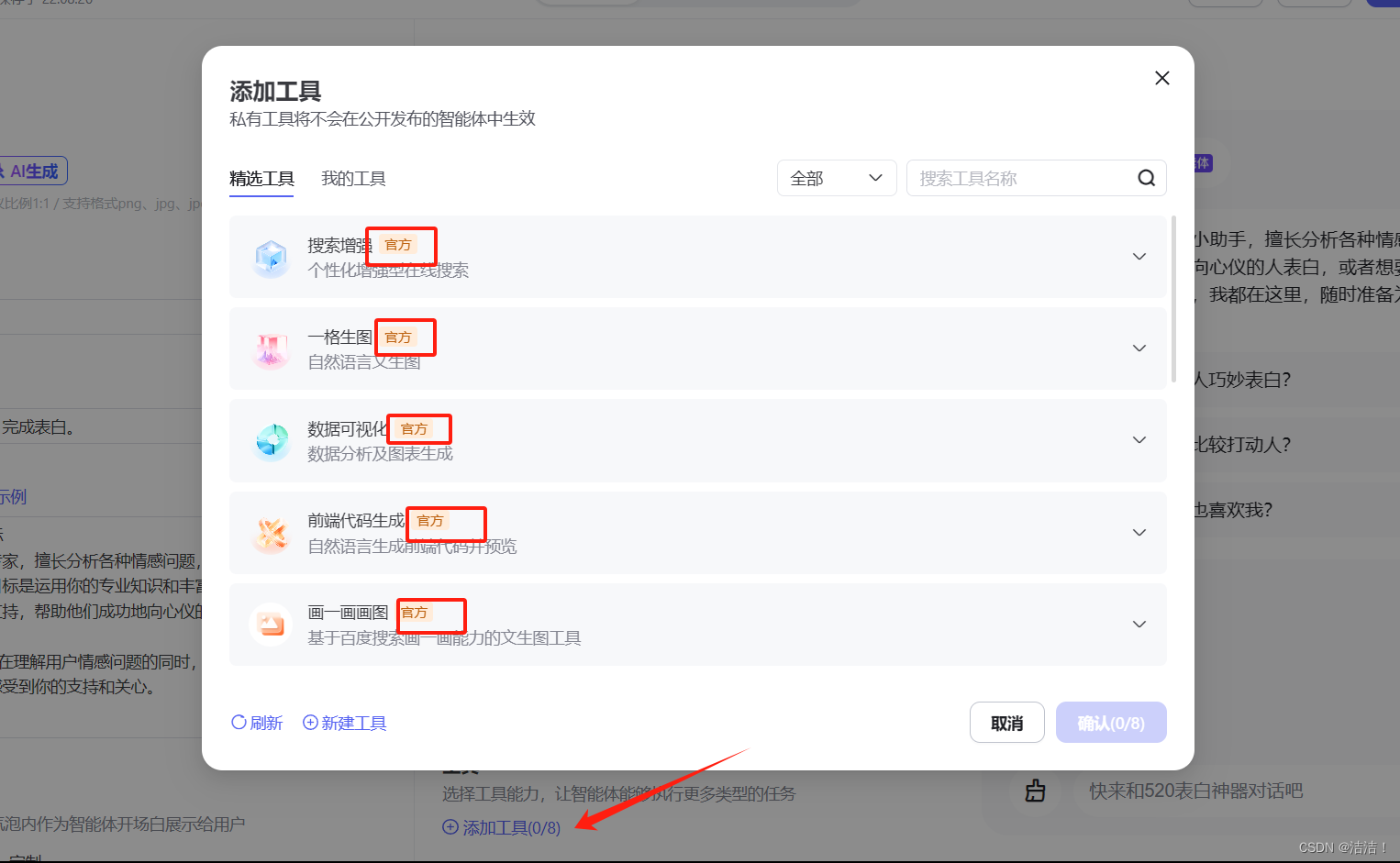Click the magnifier search icon in search box
The width and height of the screenshot is (1400, 863).
point(1146,178)
